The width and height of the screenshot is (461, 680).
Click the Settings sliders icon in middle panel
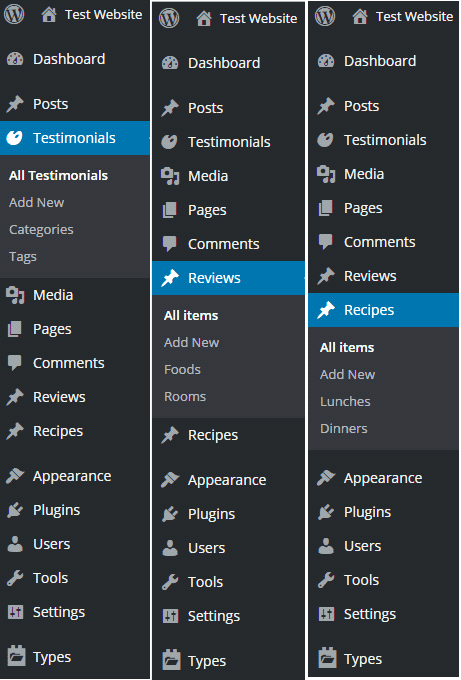(x=170, y=616)
